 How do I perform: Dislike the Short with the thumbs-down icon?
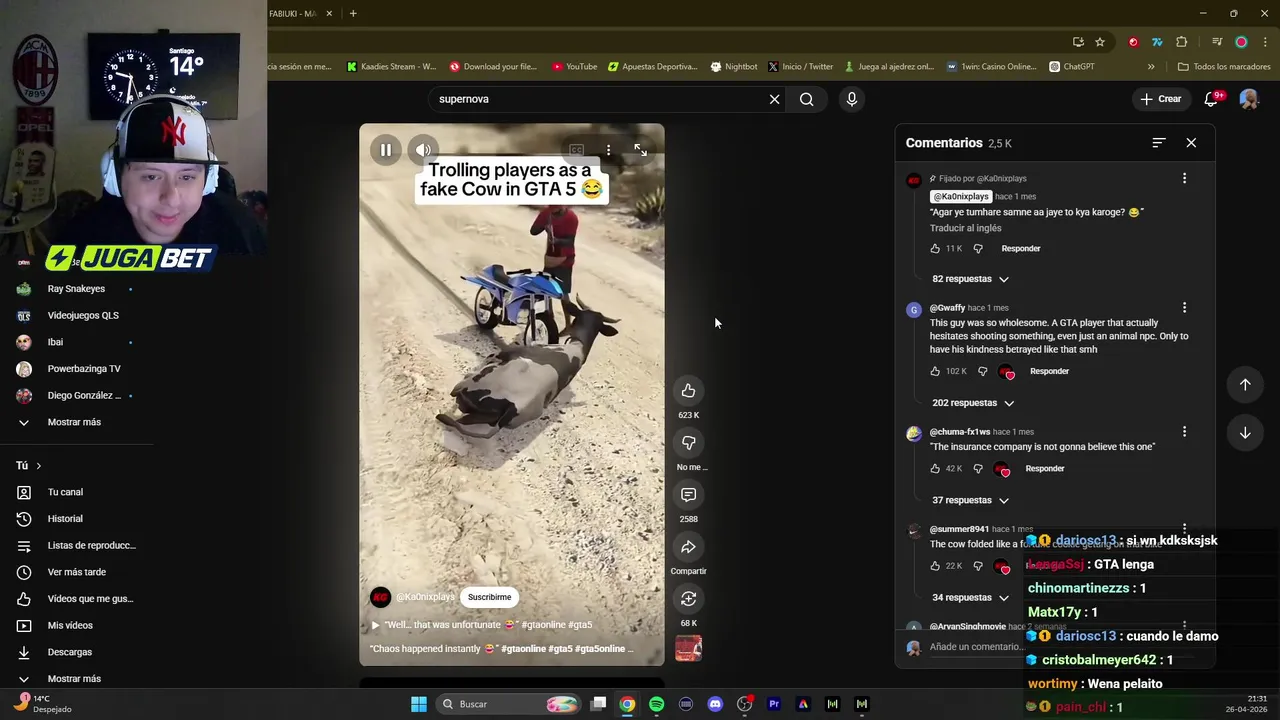tap(688, 442)
